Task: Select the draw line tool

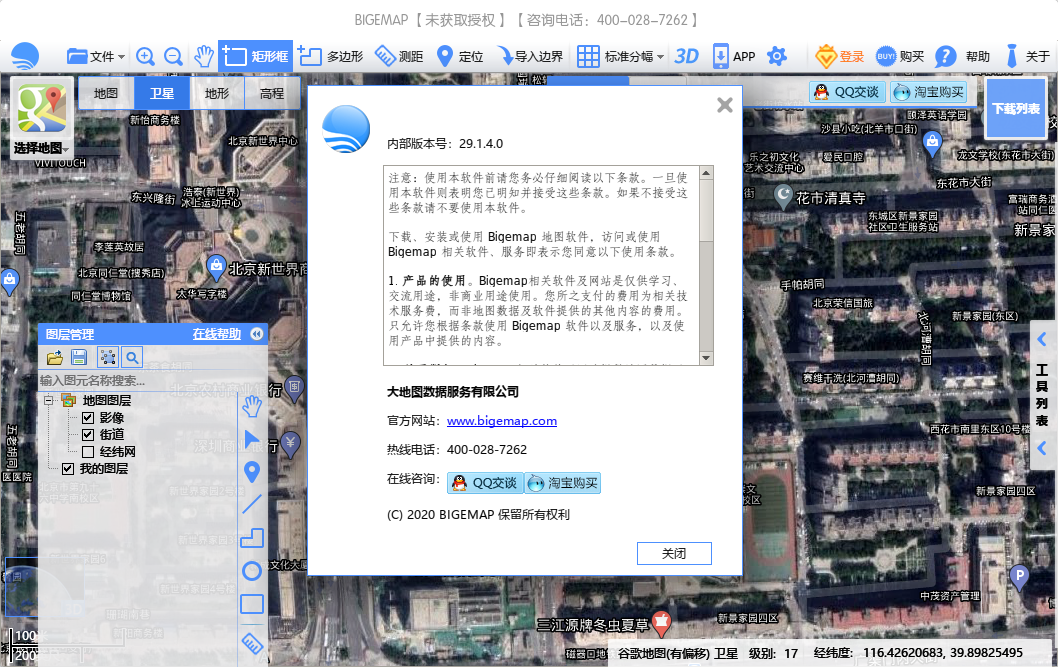Action: [x=252, y=505]
